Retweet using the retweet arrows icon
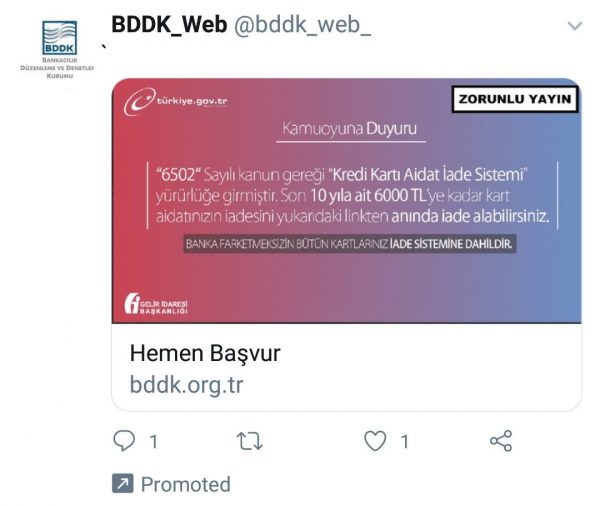600x506 pixels. [249, 441]
